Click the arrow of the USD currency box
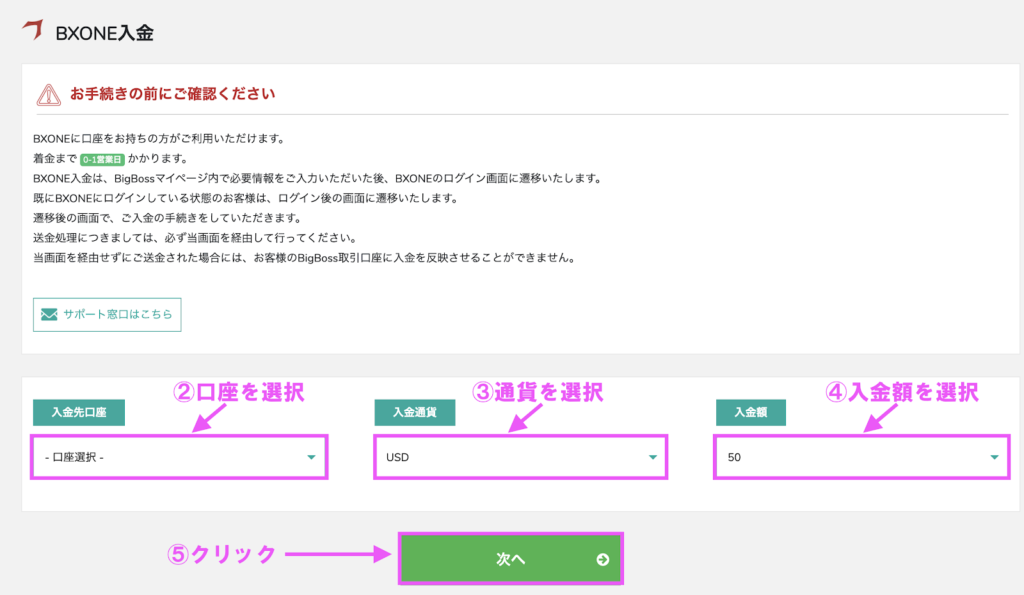This screenshot has width=1024, height=595. 652,457
